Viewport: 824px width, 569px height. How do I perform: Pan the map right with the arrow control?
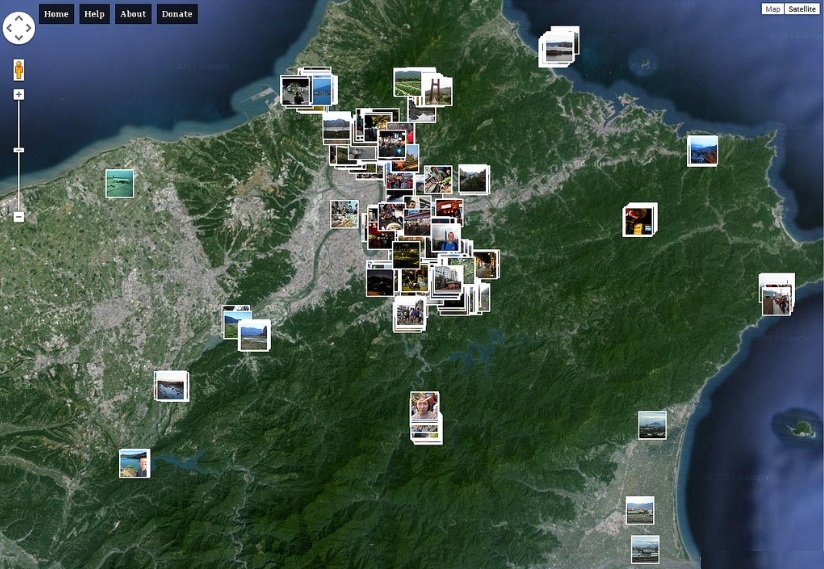click(x=28, y=28)
